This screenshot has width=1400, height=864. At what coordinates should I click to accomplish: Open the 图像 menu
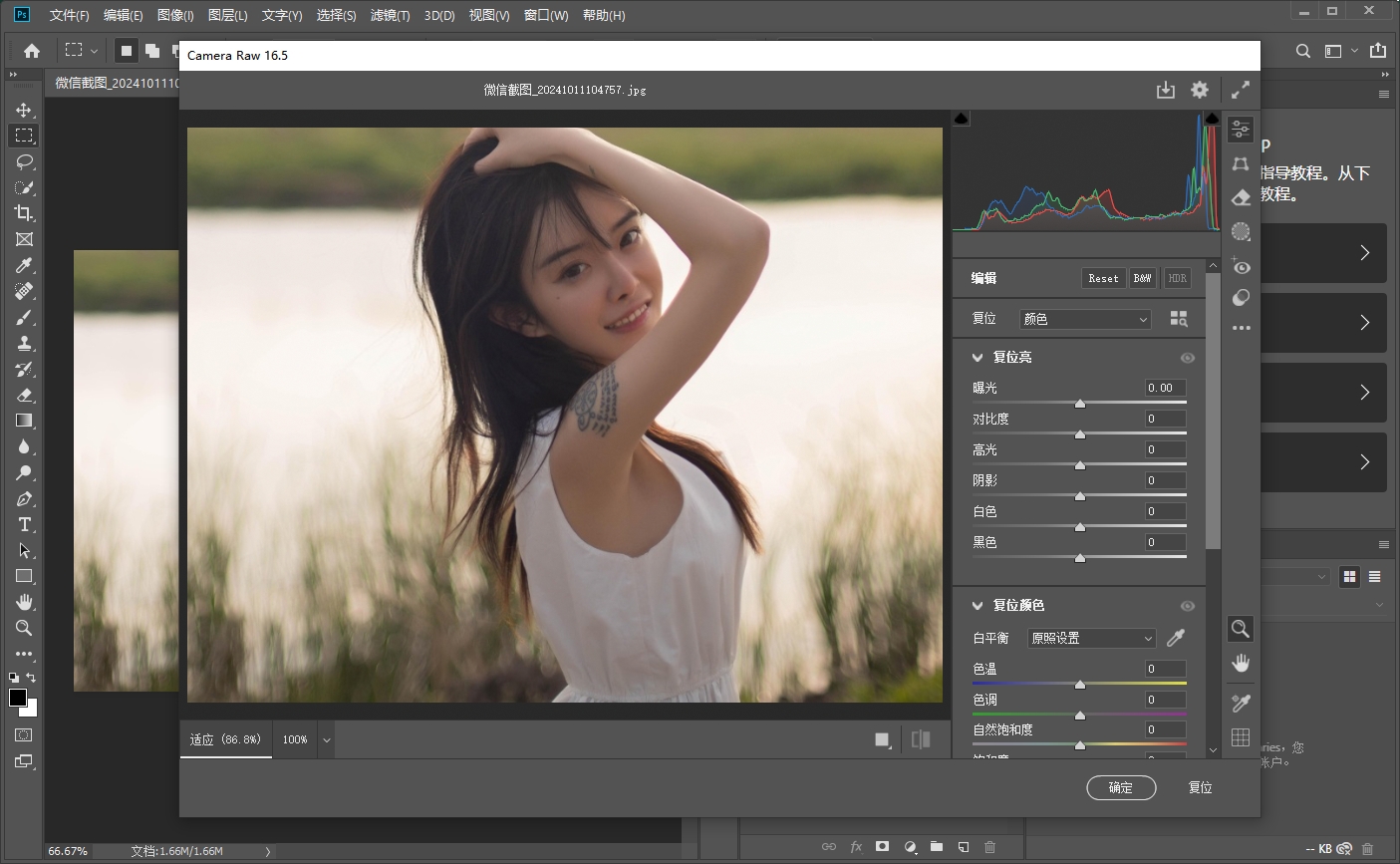point(175,15)
